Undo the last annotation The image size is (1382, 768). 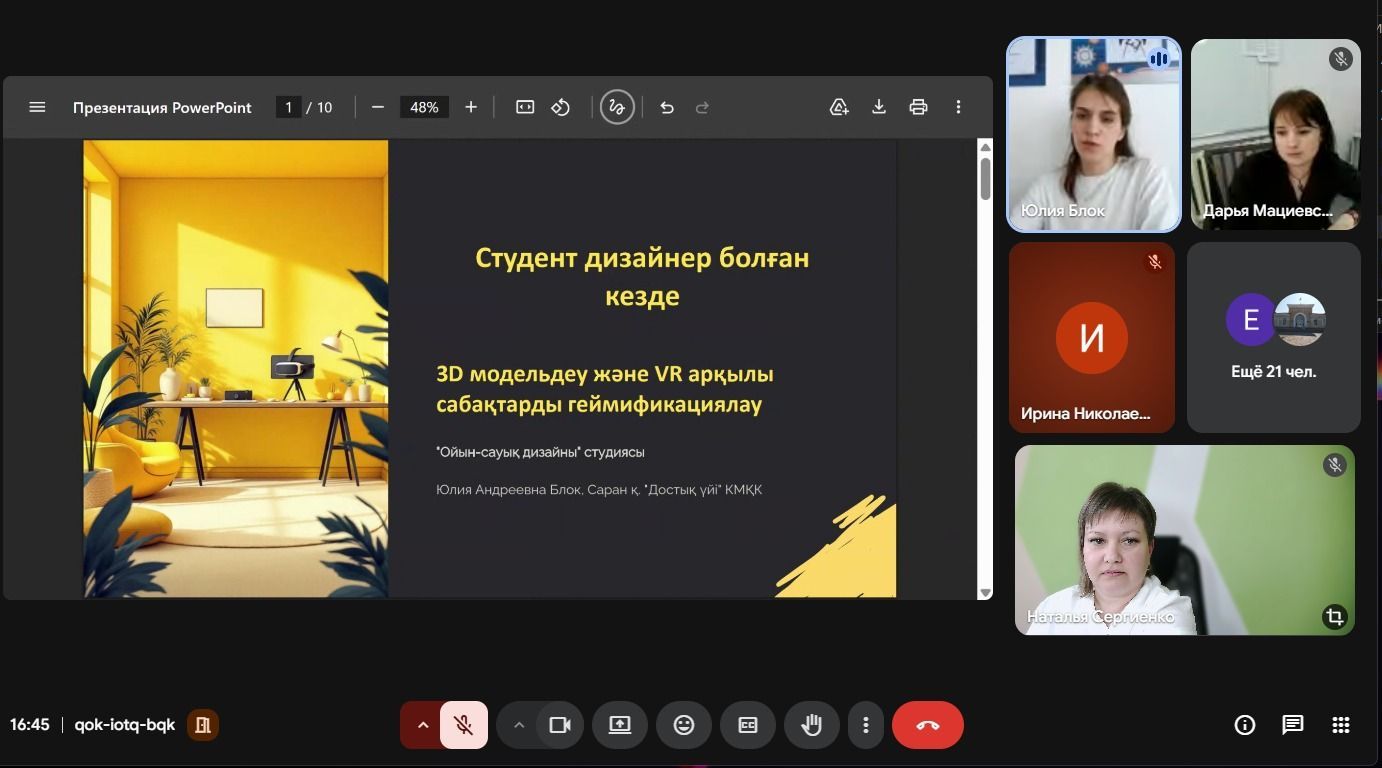pos(667,107)
